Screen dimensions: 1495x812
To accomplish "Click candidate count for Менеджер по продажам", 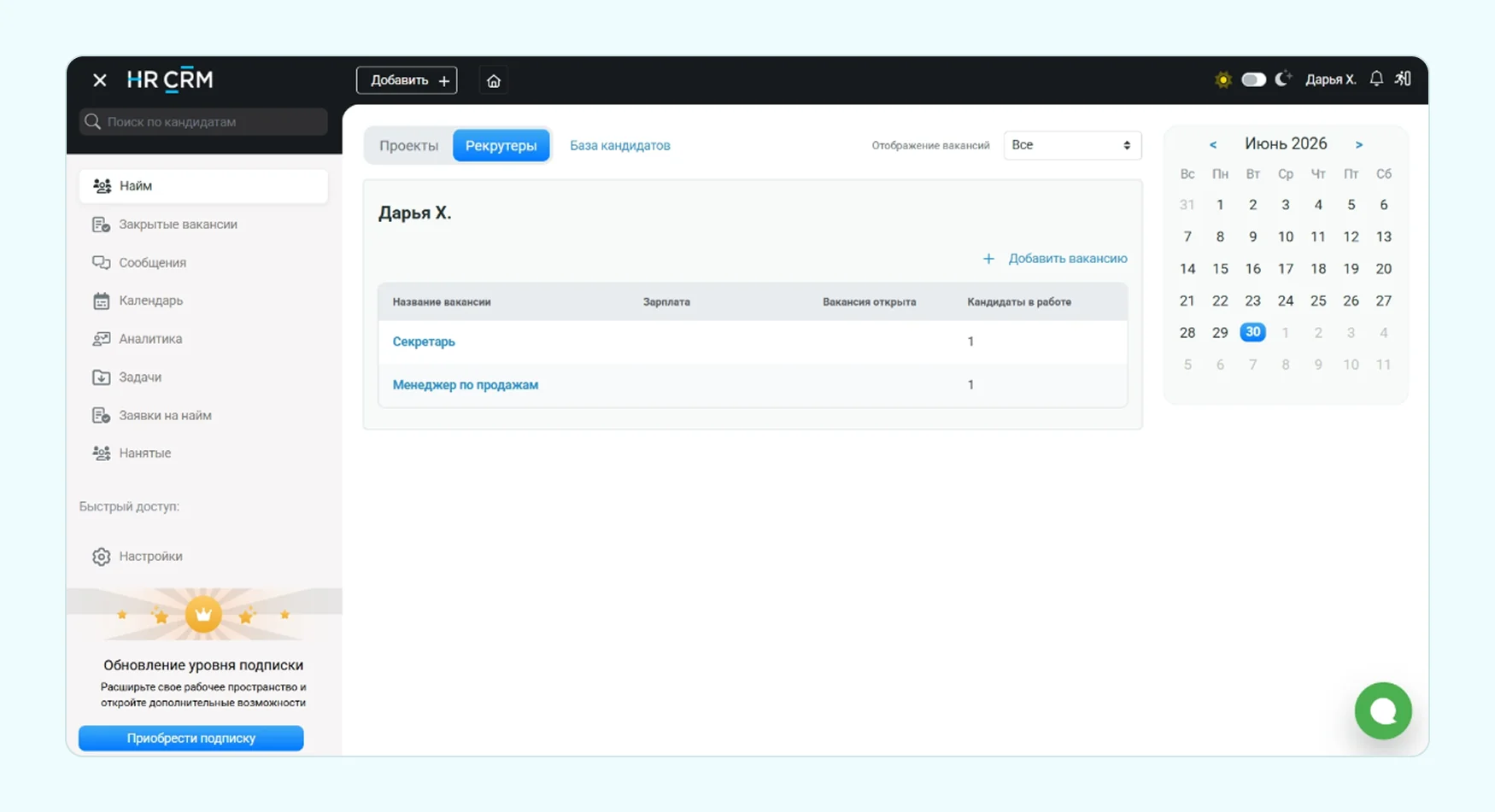I will tap(970, 385).
